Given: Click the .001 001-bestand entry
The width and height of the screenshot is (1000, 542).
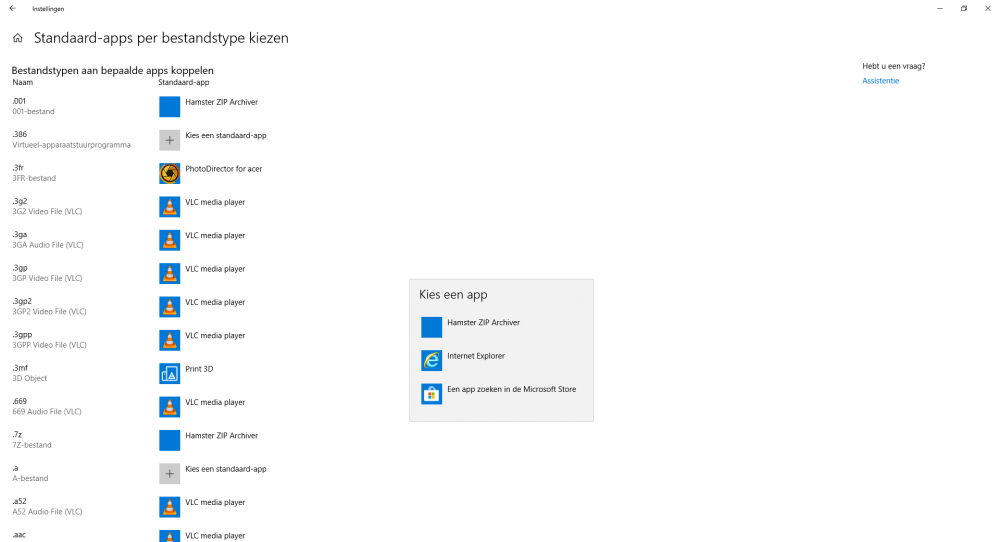Looking at the screenshot, I should (x=33, y=106).
